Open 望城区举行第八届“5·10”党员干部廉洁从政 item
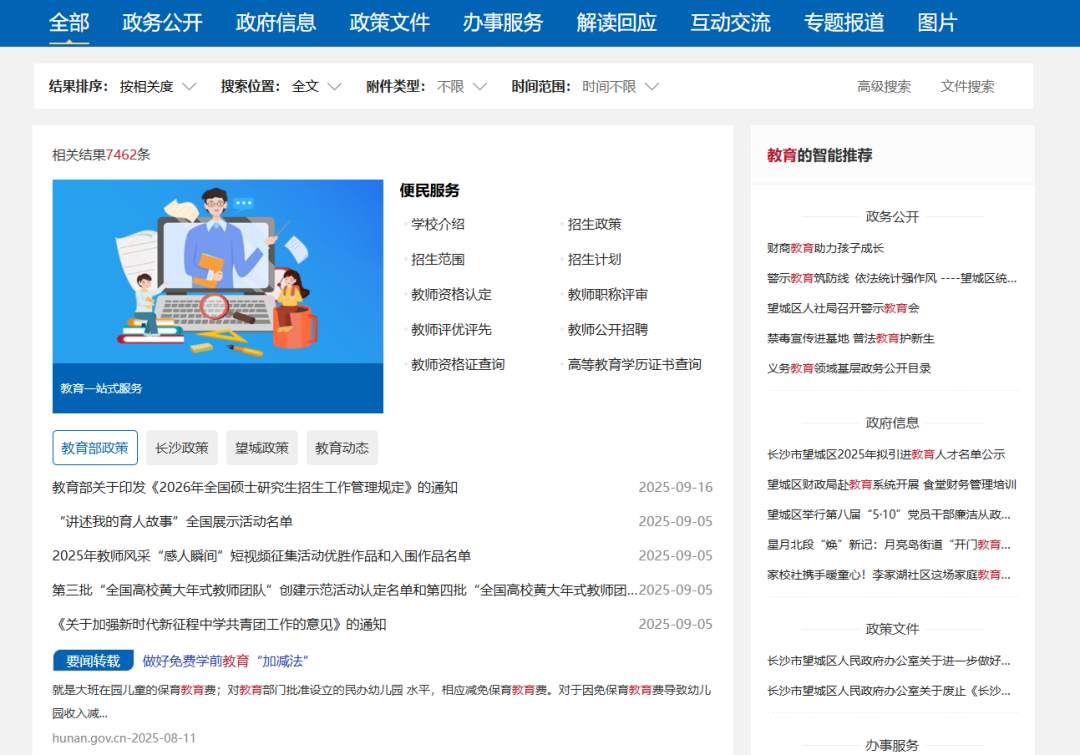Screen dimensions: 1080x755 pos(889,515)
